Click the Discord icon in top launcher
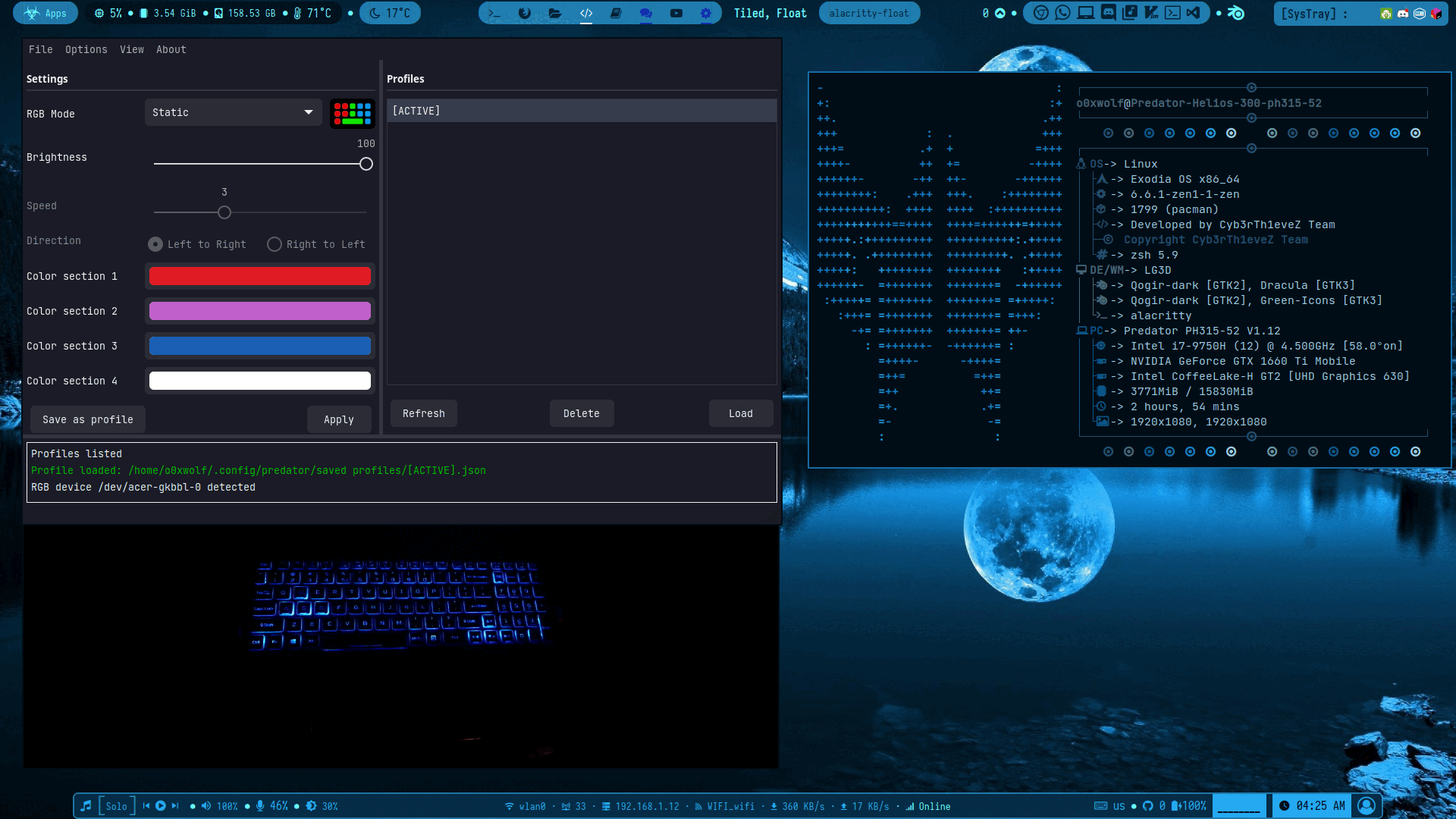Viewport: 1456px width, 819px height. pyautogui.click(x=1108, y=13)
